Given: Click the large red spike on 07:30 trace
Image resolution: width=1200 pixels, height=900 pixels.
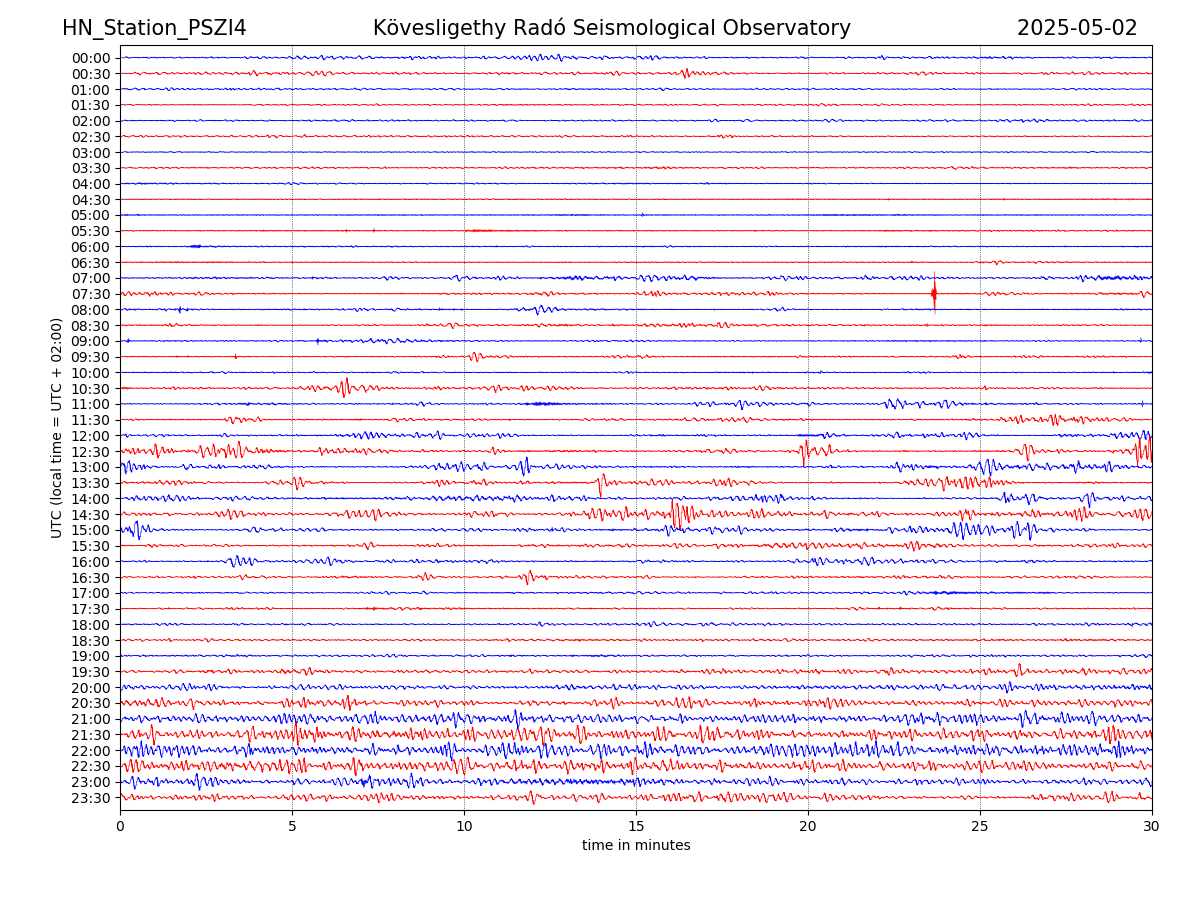Looking at the screenshot, I should (934, 293).
